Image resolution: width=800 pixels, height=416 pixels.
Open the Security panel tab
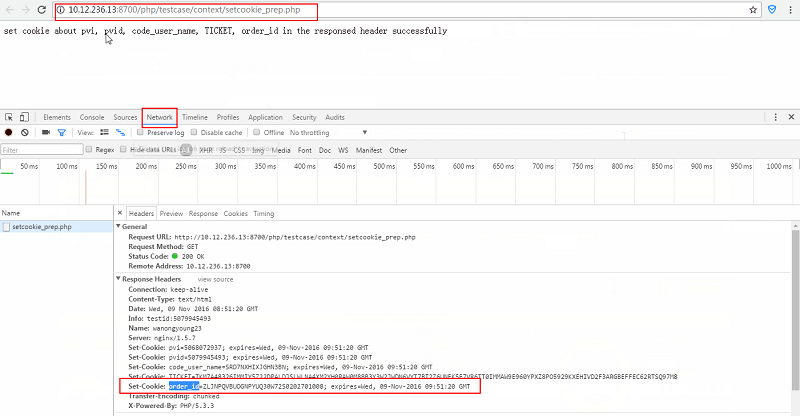pos(304,117)
